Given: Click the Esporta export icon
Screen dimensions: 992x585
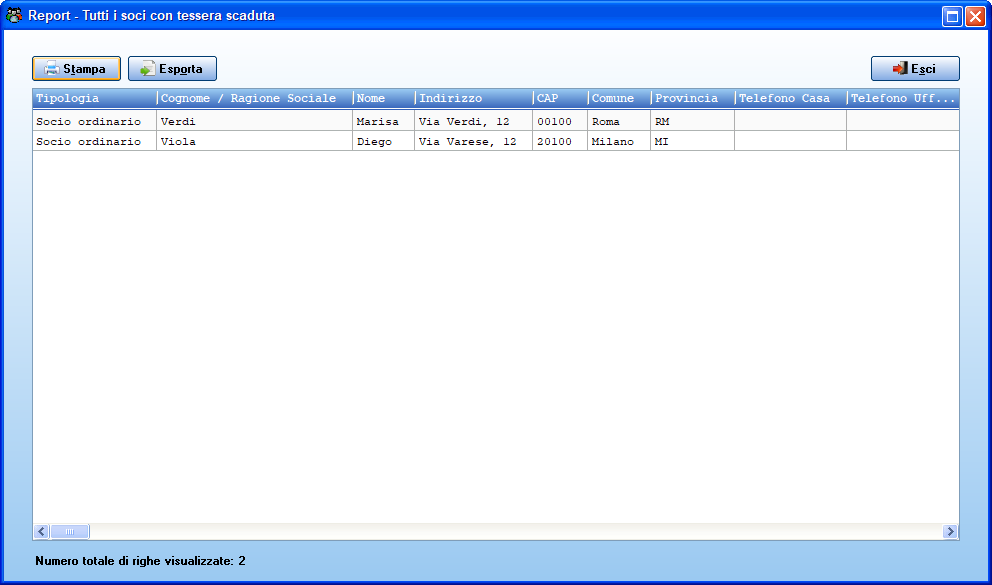Looking at the screenshot, I should (147, 68).
